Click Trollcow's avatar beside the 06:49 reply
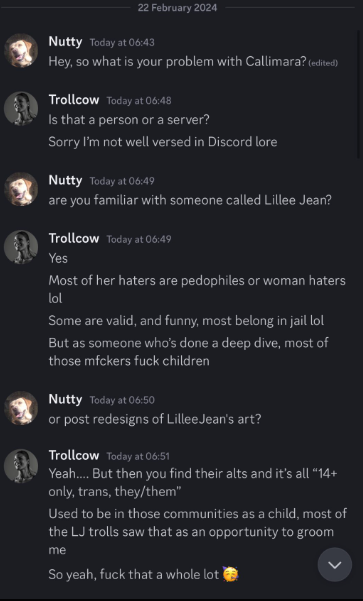Image resolution: width=363 pixels, height=601 pixels. pos(21,247)
